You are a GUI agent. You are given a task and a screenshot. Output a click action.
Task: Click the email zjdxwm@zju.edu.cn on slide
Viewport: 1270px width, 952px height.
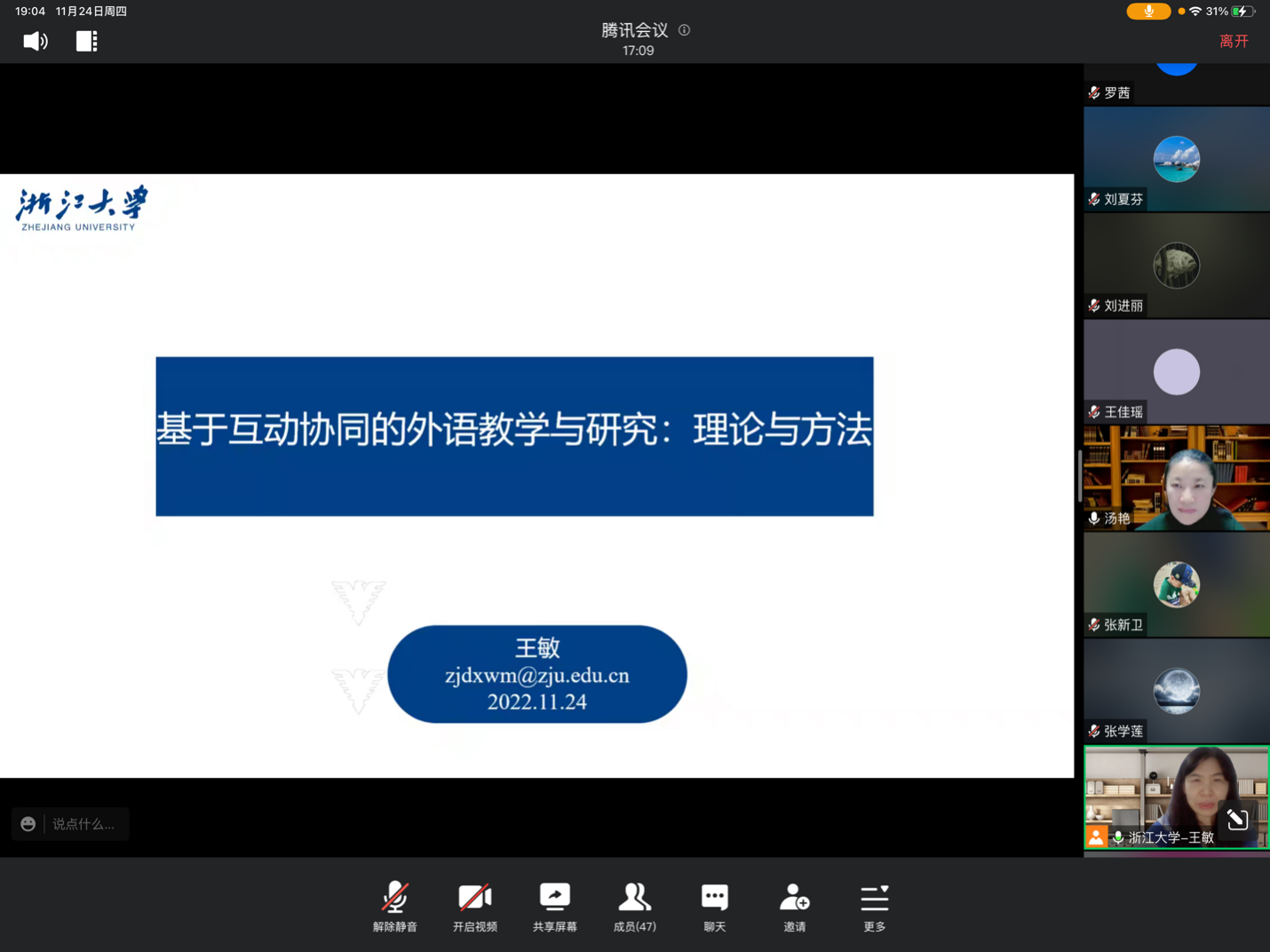537,676
